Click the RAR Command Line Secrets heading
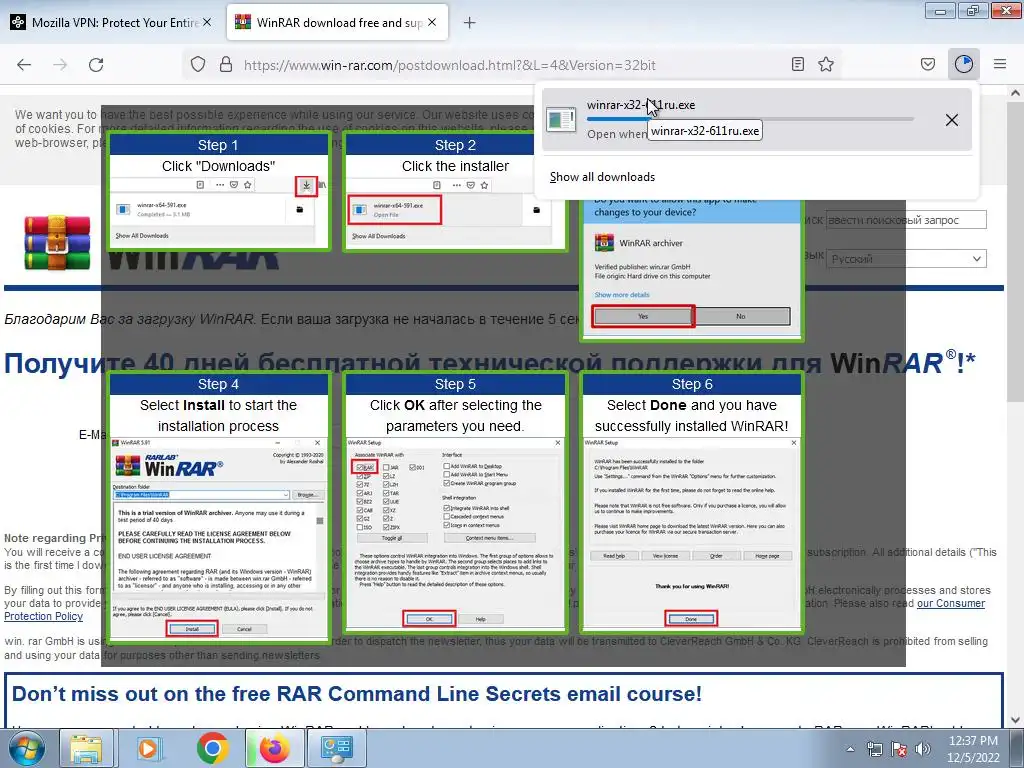 click(357, 694)
